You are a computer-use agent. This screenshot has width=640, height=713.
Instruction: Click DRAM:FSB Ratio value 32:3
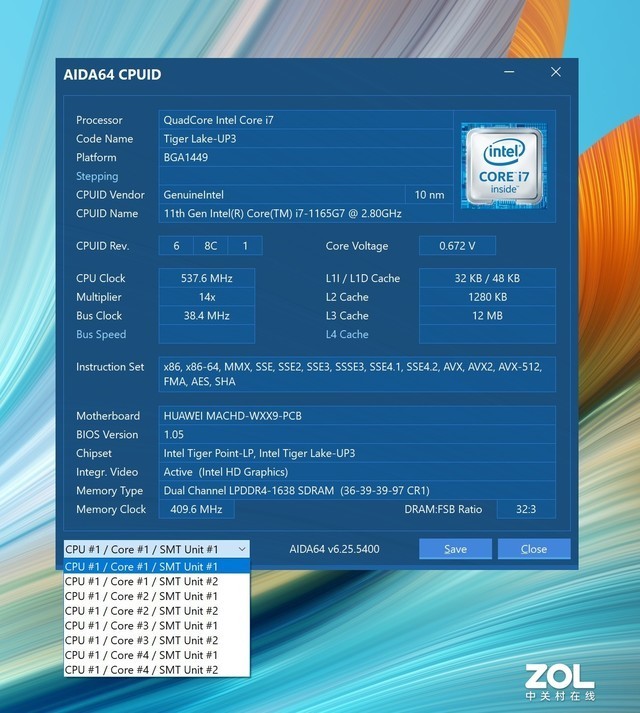526,509
